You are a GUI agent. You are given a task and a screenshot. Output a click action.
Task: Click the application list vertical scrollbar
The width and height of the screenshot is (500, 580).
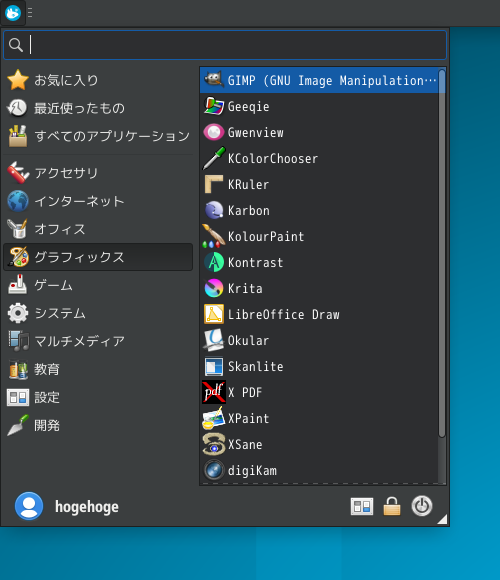pos(442,253)
